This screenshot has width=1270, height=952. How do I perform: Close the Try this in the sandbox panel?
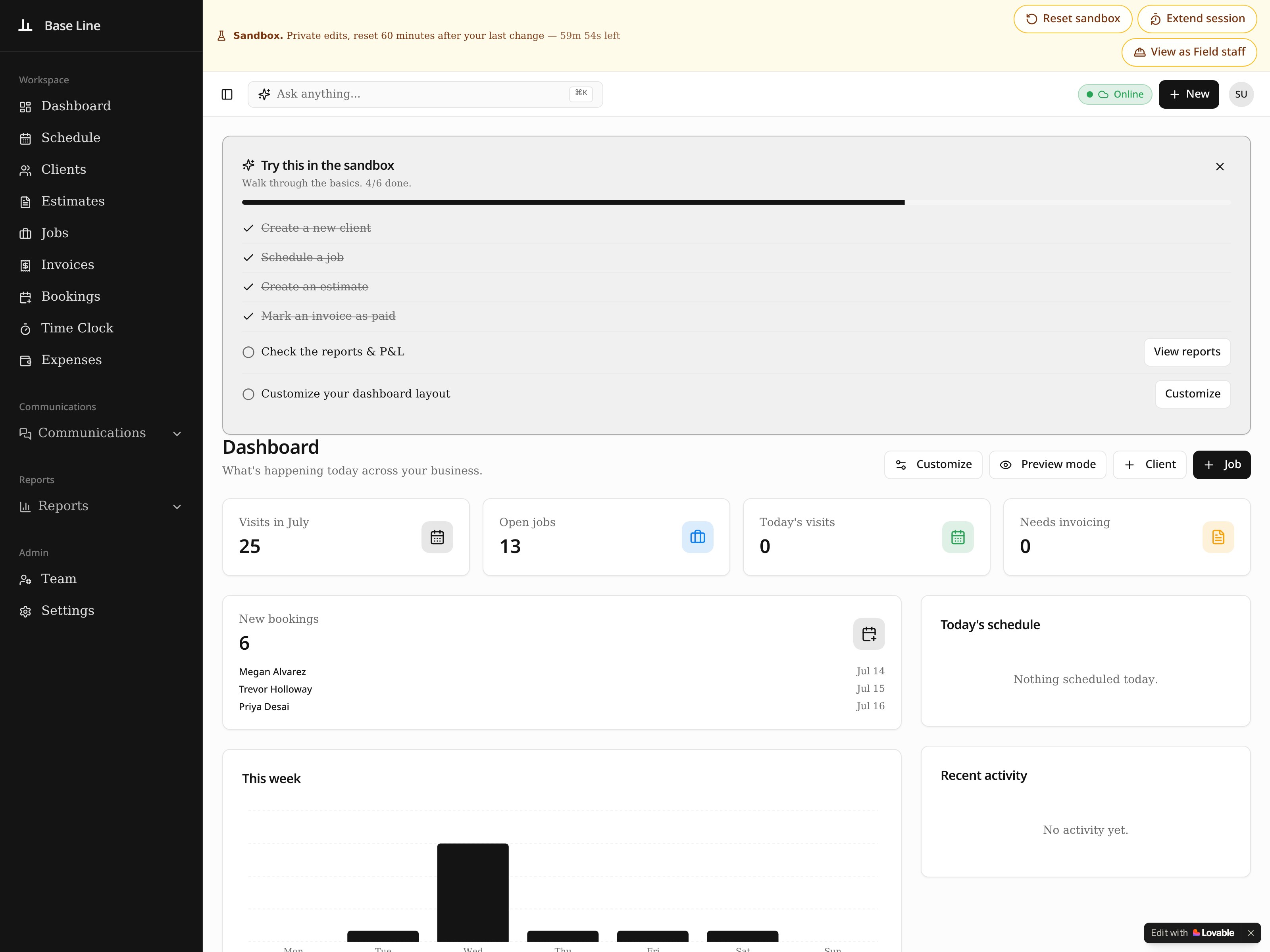click(1220, 167)
